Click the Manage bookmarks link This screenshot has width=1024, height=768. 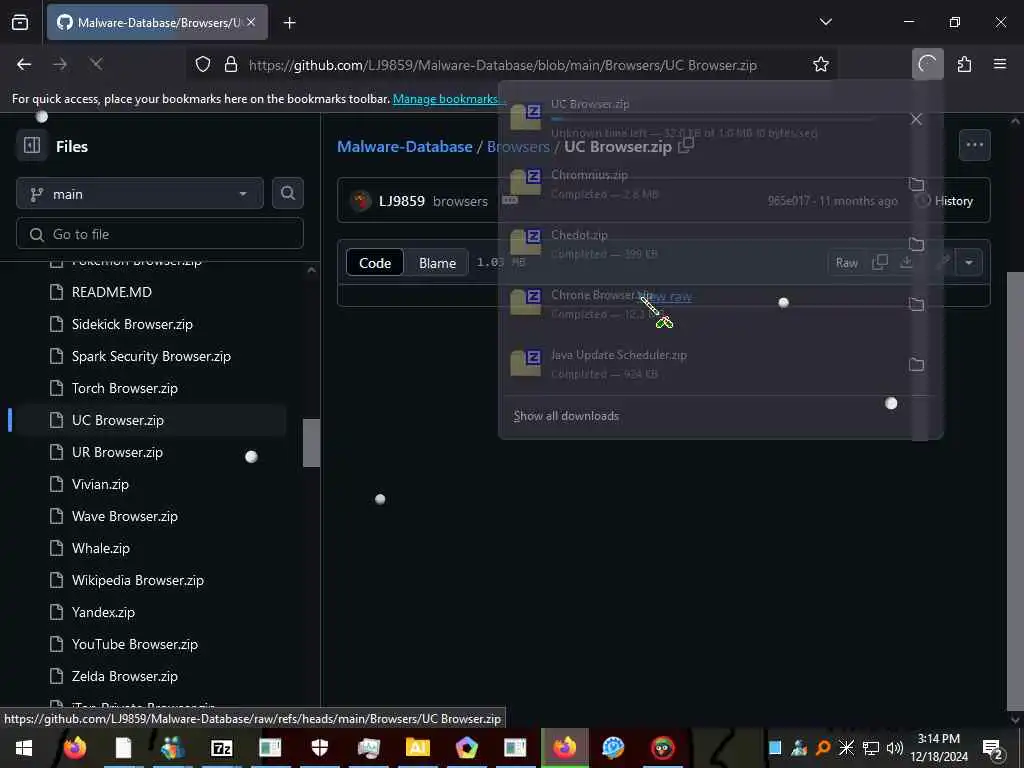point(446,99)
